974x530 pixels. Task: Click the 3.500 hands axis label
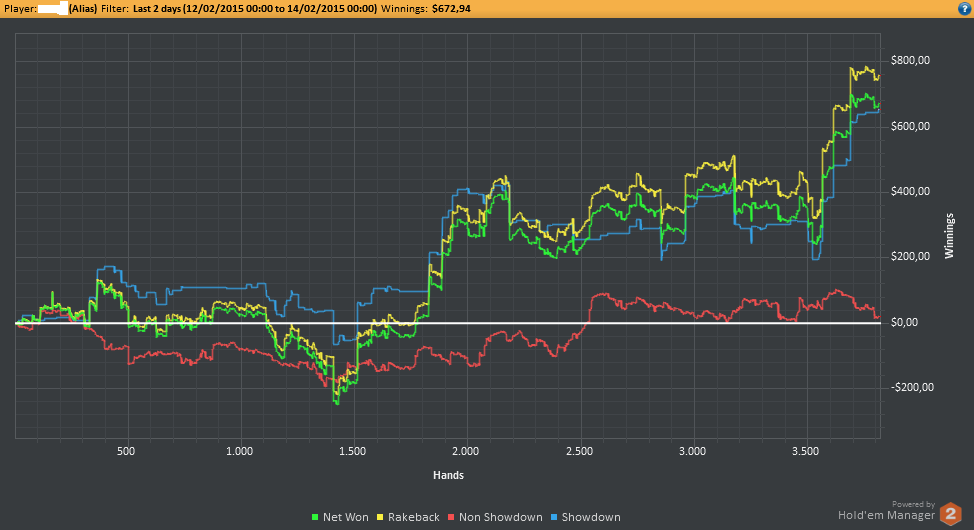[x=806, y=451]
